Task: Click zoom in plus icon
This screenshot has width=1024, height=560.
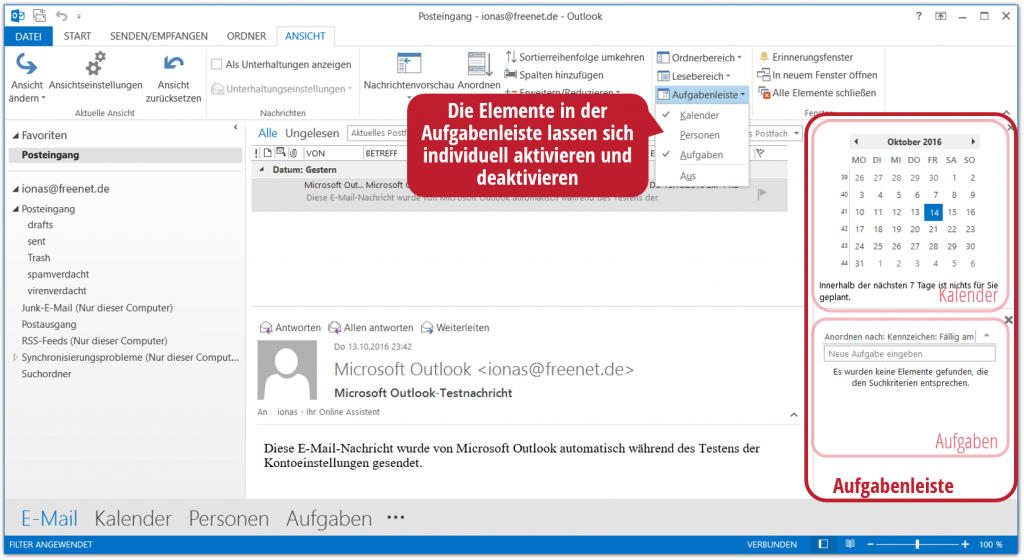Action: tap(965, 544)
